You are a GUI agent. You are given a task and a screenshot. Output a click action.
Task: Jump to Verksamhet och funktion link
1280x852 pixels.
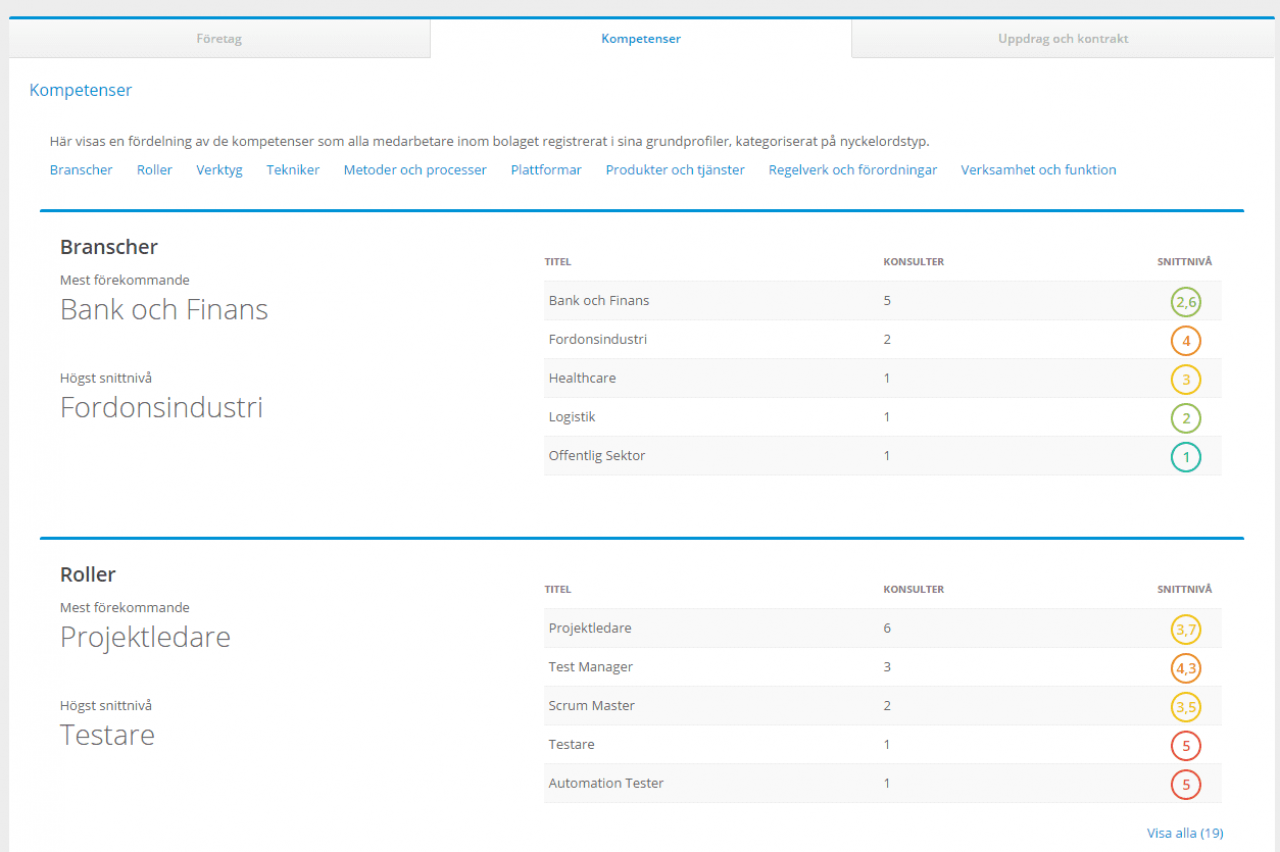click(1038, 170)
